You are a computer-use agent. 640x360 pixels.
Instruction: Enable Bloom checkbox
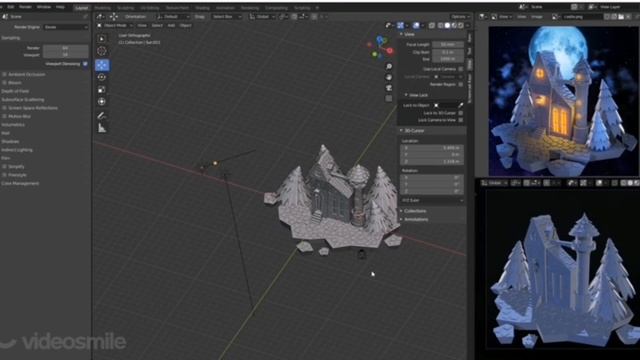pos(4,83)
